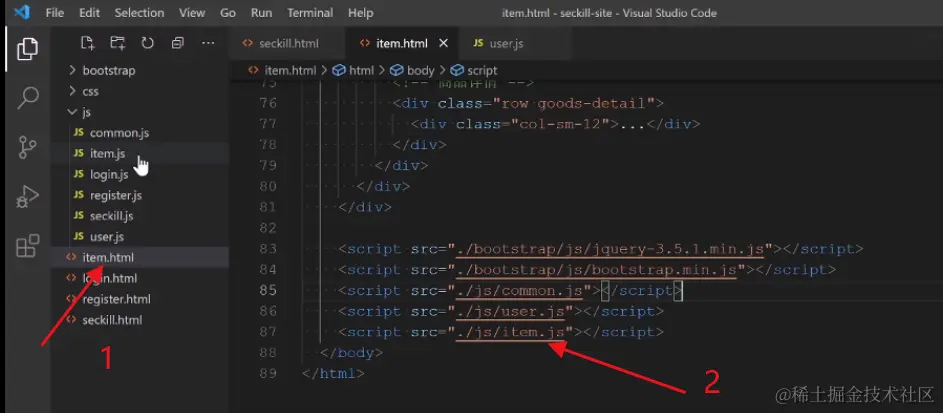The height and width of the screenshot is (413, 943).
Task: Refresh the explorer file tree
Action: pos(147,43)
